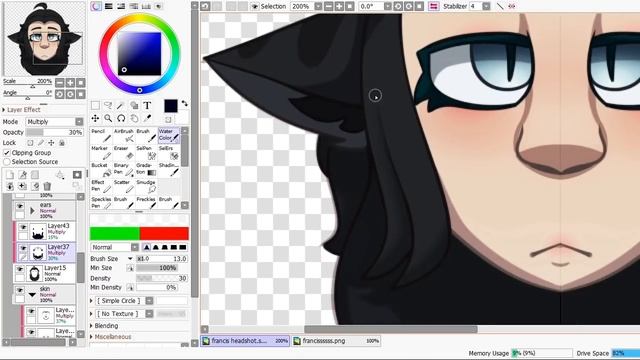Expand the Blending section

click(x=91, y=326)
